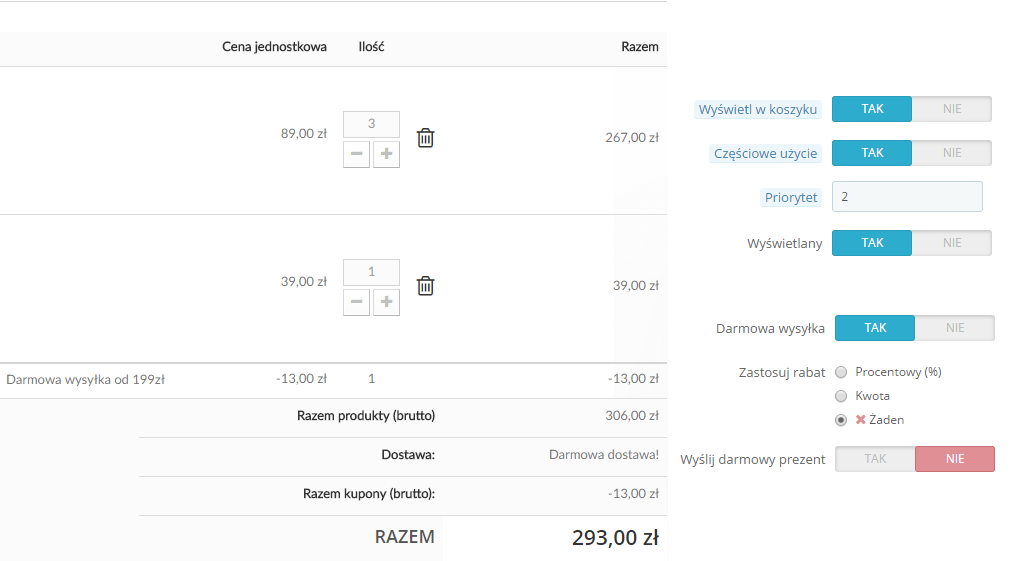
Task: Click the Priorytet input field
Action: (x=907, y=197)
